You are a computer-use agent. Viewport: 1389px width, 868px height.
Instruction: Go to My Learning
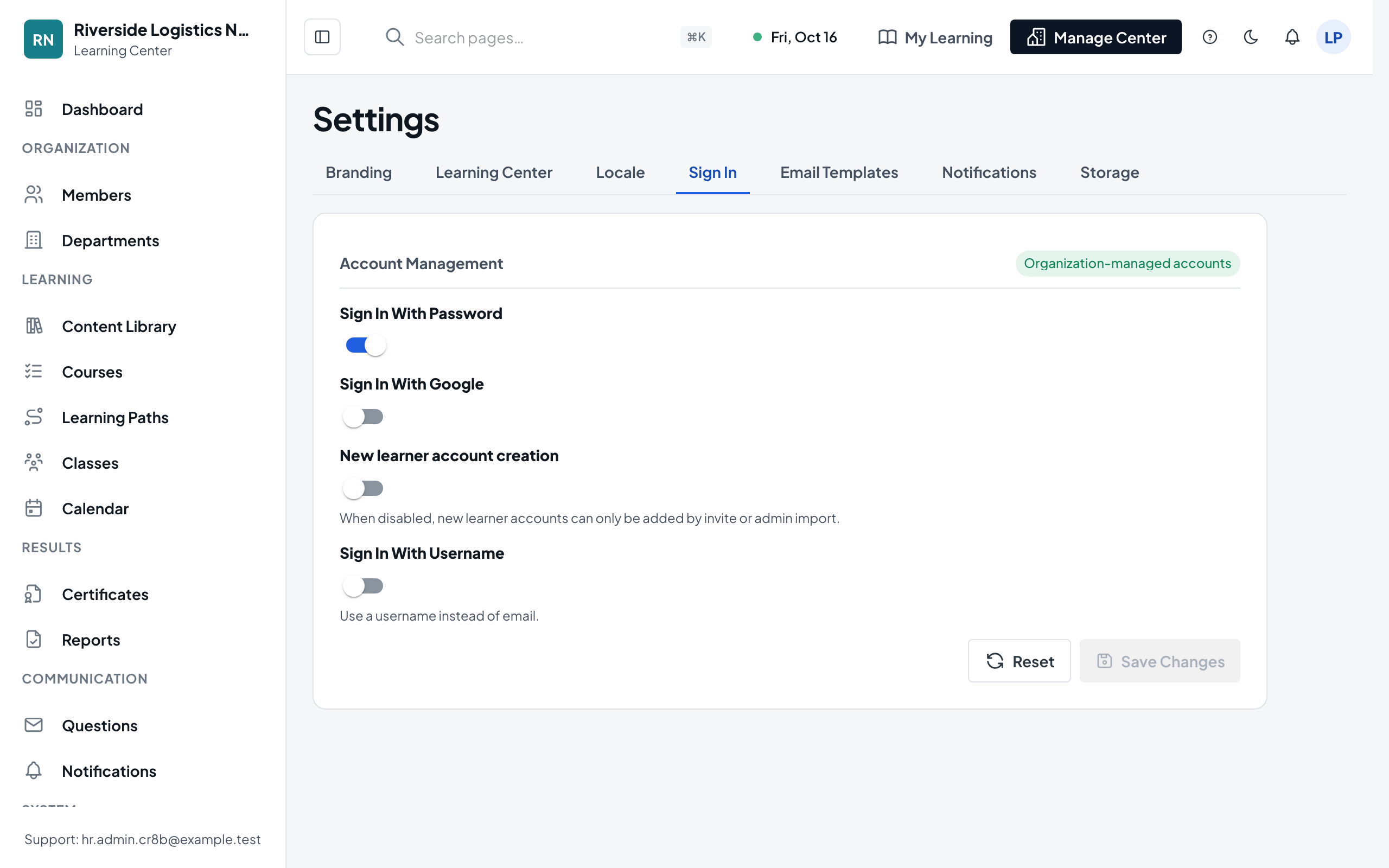point(935,37)
